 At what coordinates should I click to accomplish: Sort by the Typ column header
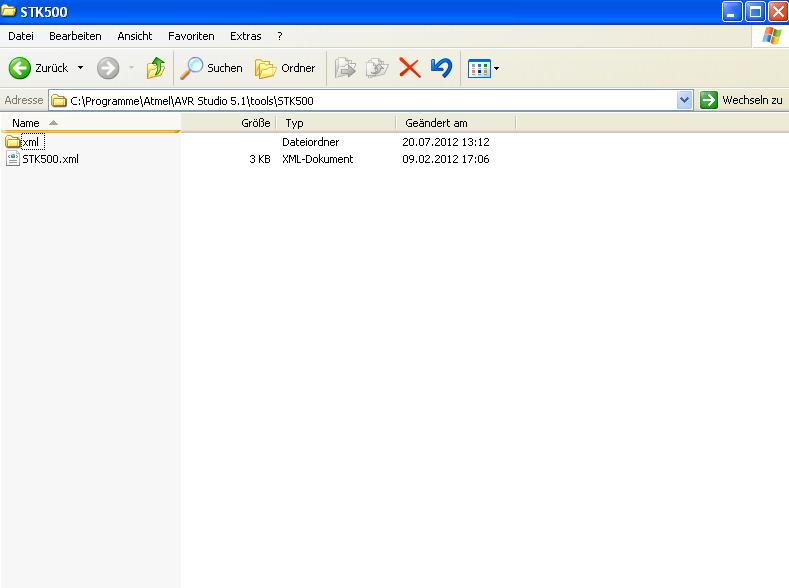pos(336,123)
